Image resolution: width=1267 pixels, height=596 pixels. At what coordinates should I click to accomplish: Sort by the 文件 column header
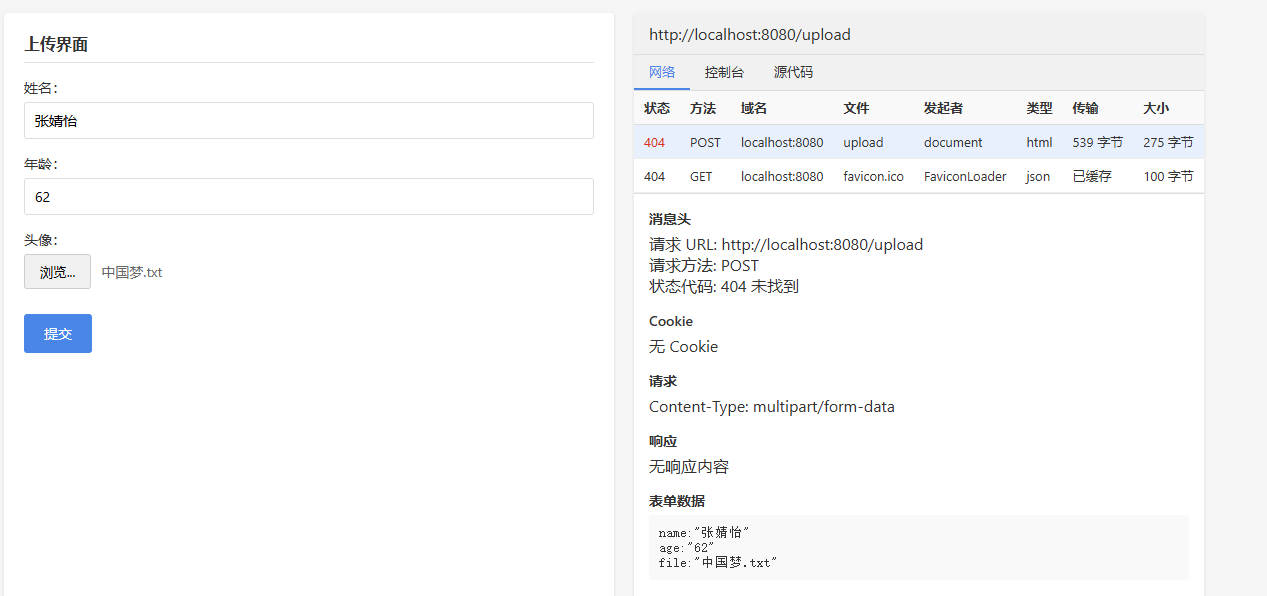coord(856,108)
